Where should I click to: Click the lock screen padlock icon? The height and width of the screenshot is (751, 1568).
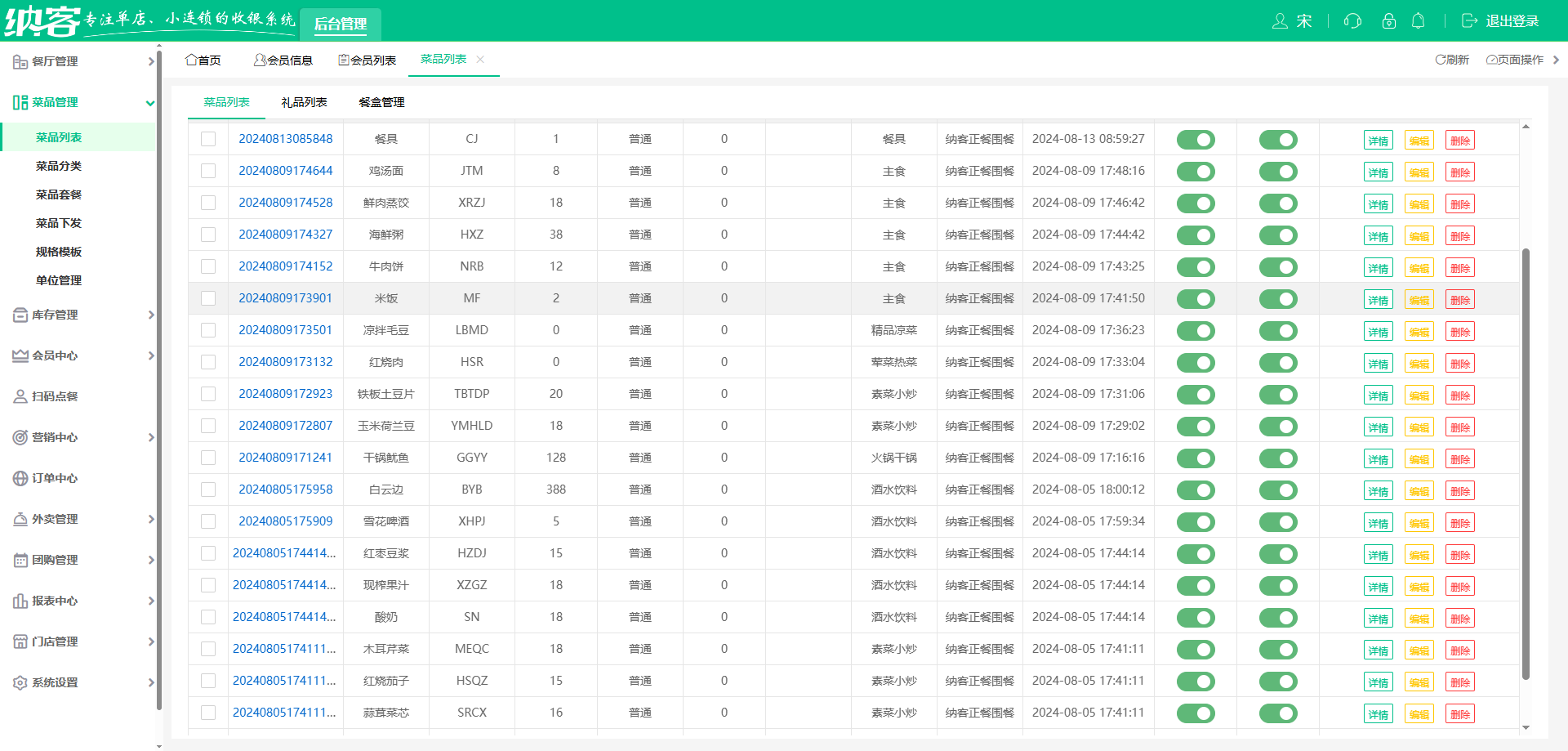1388,21
